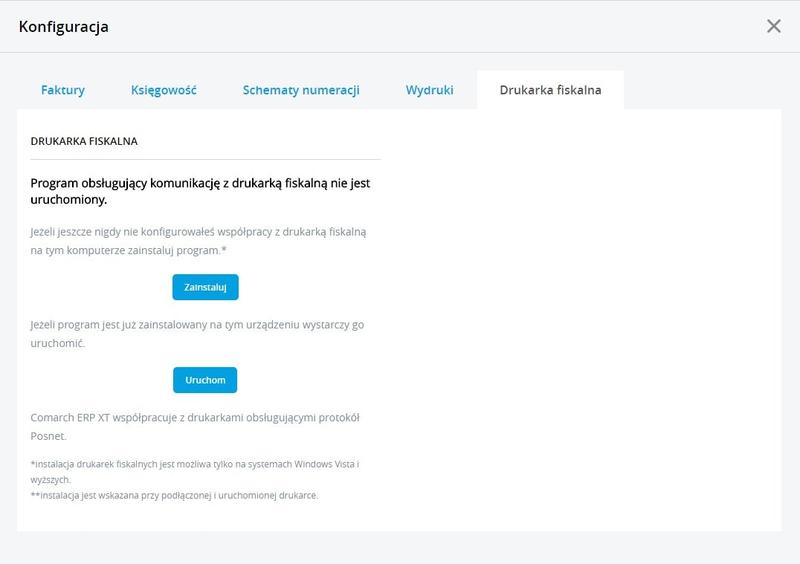
Task: Click the empty white area right of the text
Action: click(x=580, y=320)
